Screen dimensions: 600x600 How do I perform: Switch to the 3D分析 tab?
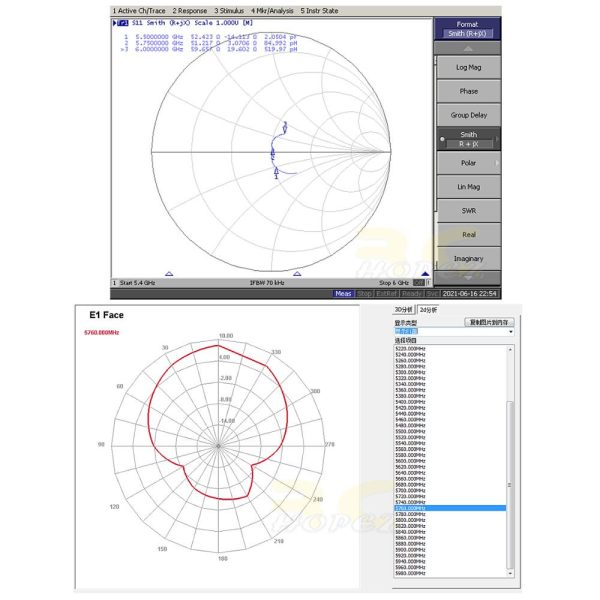coord(403,310)
